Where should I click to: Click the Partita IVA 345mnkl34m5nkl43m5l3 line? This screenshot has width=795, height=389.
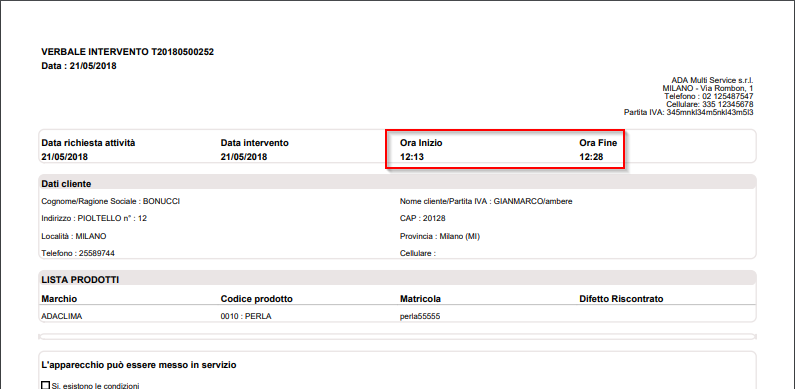tap(689, 112)
